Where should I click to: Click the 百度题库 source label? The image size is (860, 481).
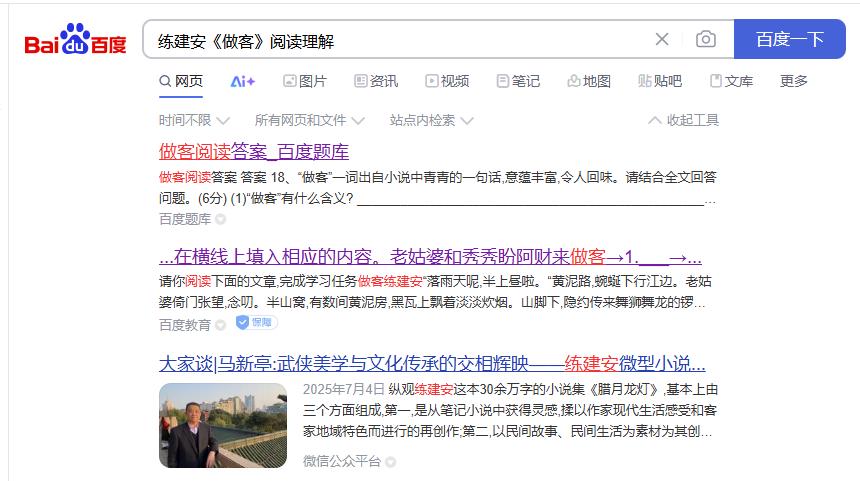tap(185, 219)
